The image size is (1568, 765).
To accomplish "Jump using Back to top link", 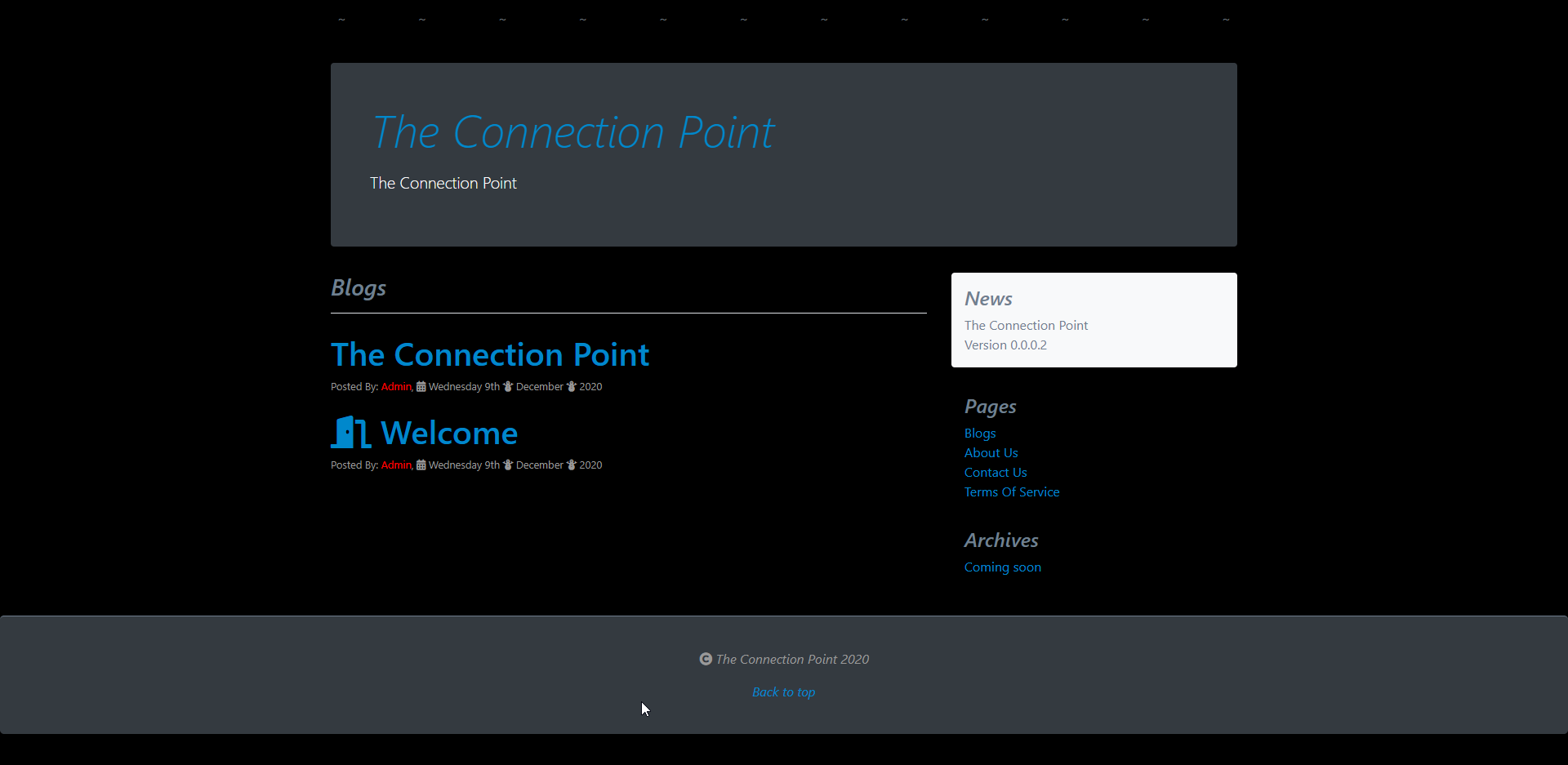I will (784, 692).
